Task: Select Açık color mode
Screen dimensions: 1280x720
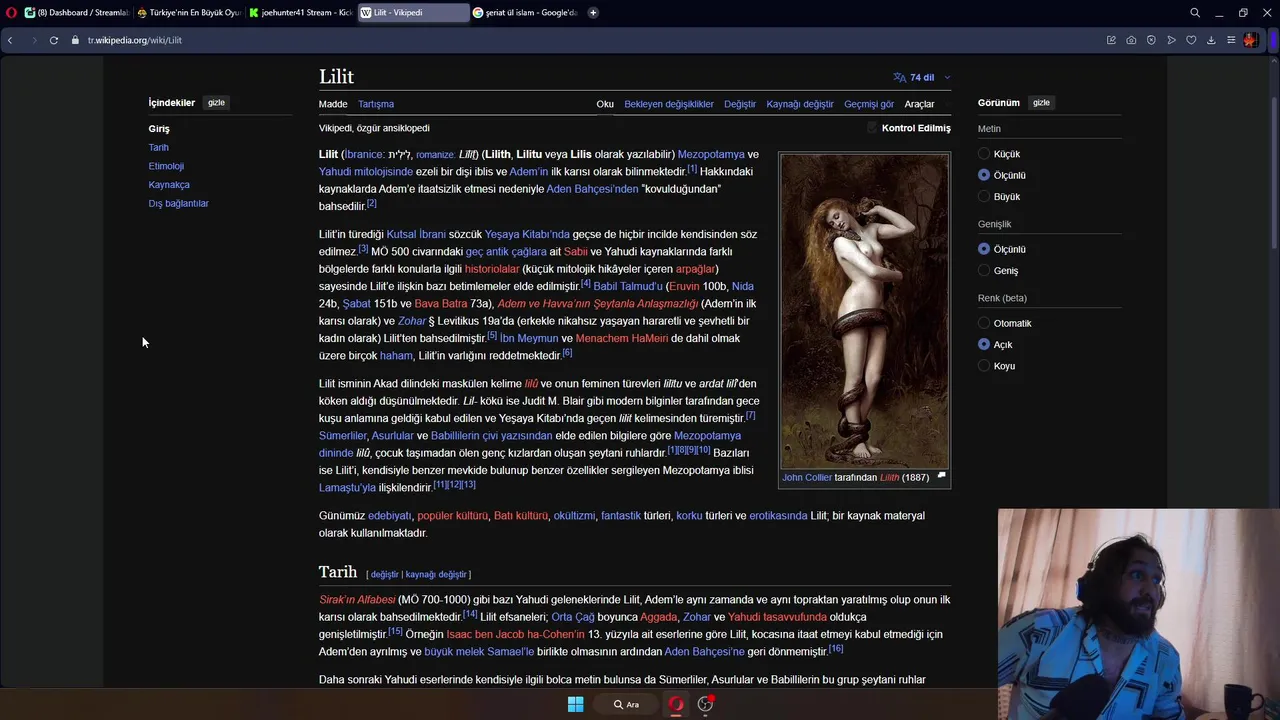Action: (x=984, y=344)
